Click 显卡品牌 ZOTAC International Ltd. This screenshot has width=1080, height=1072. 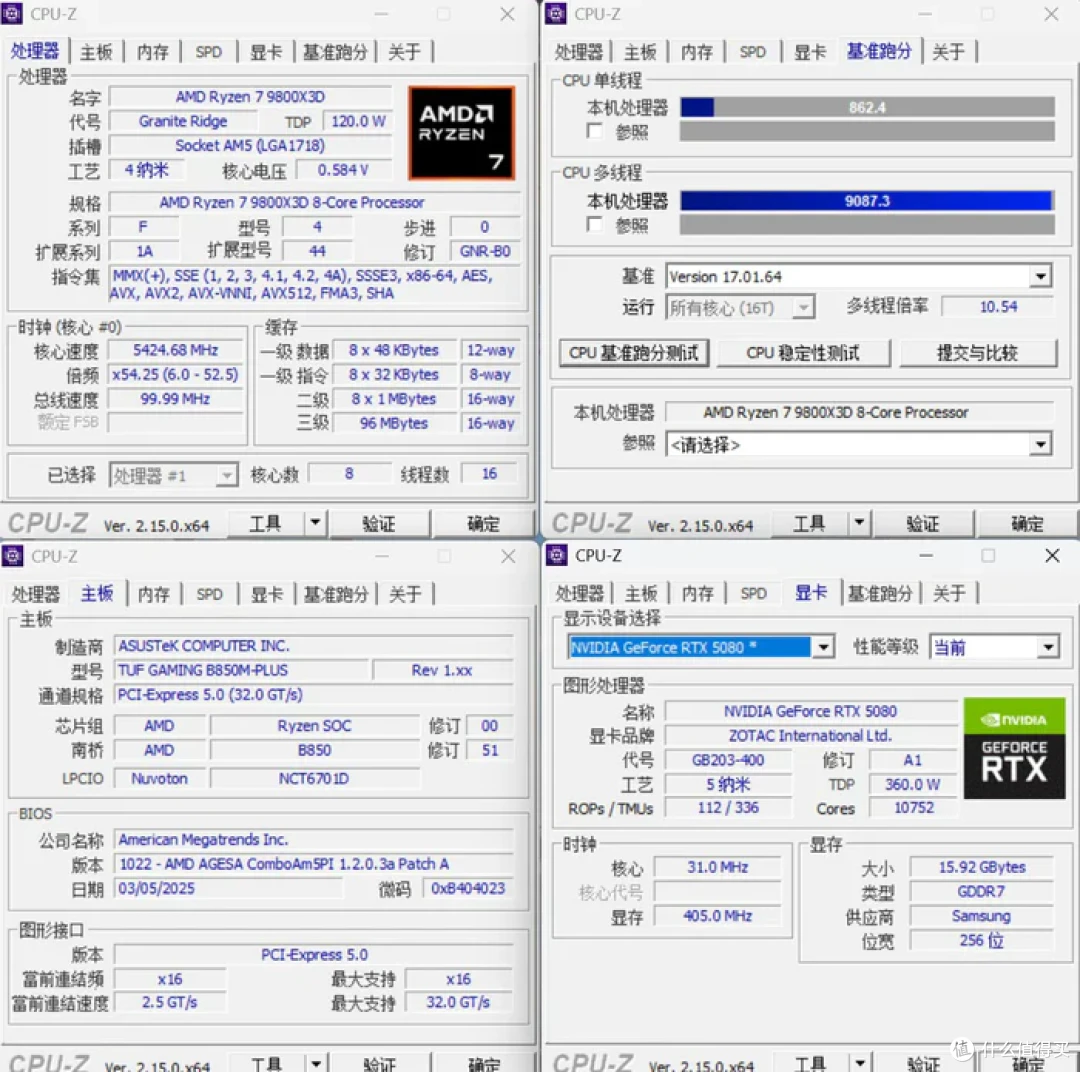click(811, 736)
